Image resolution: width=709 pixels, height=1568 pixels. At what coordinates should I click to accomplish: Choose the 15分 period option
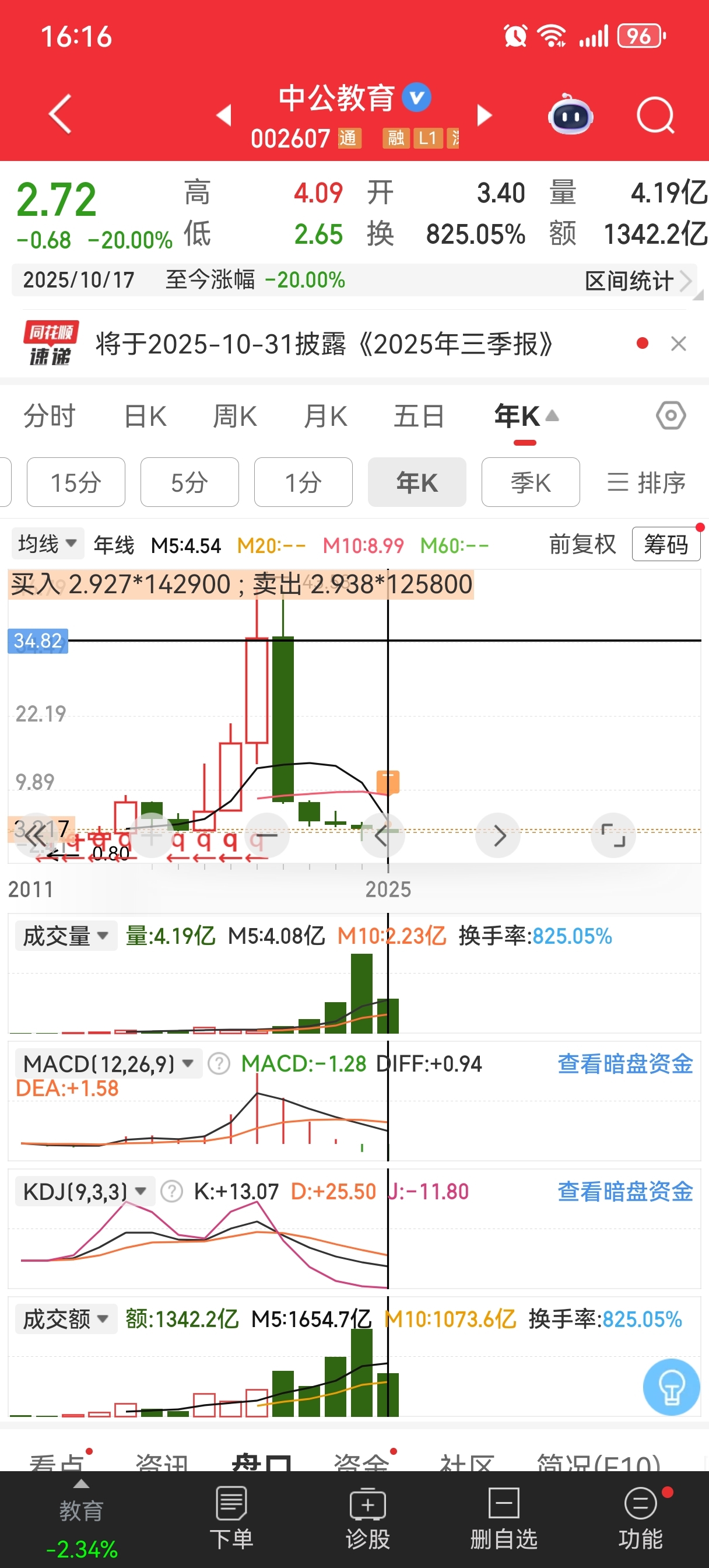point(76,482)
